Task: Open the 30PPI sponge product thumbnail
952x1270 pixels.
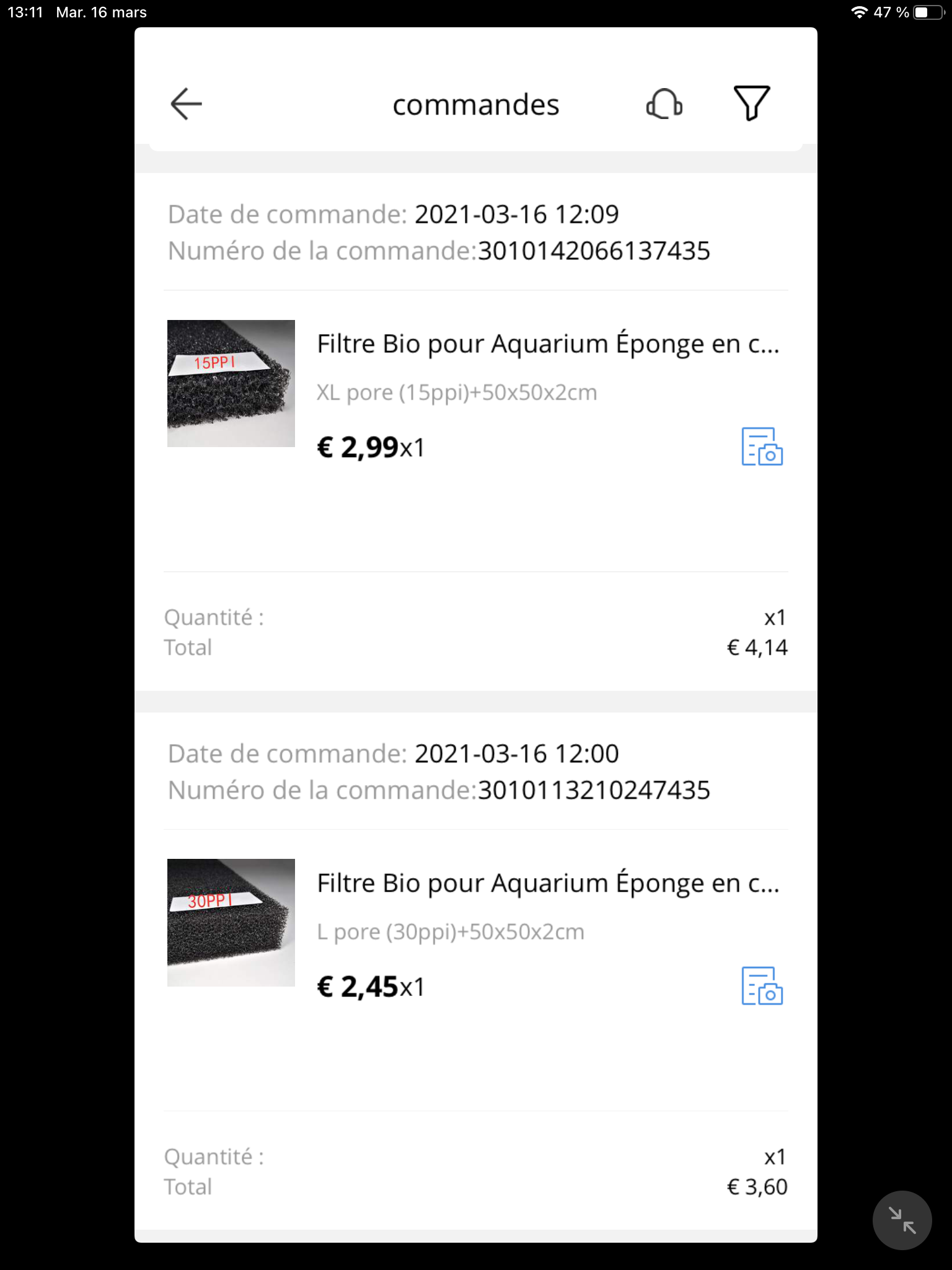Action: coord(231,923)
